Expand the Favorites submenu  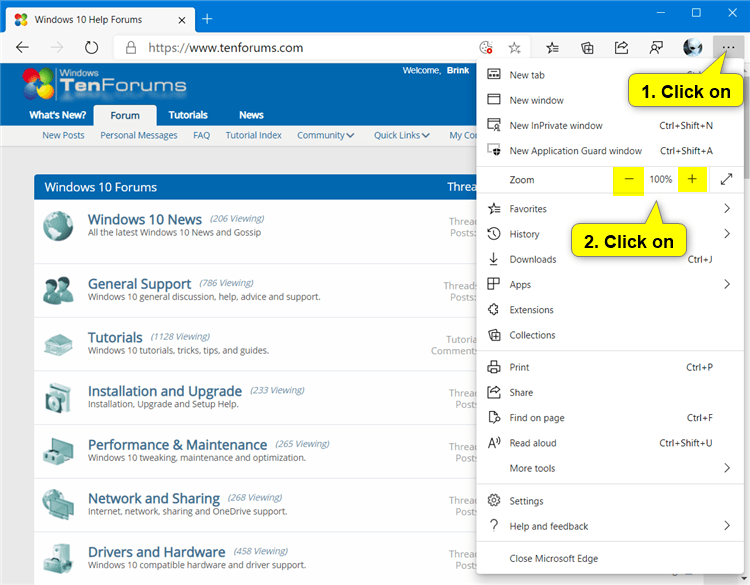tap(610, 209)
